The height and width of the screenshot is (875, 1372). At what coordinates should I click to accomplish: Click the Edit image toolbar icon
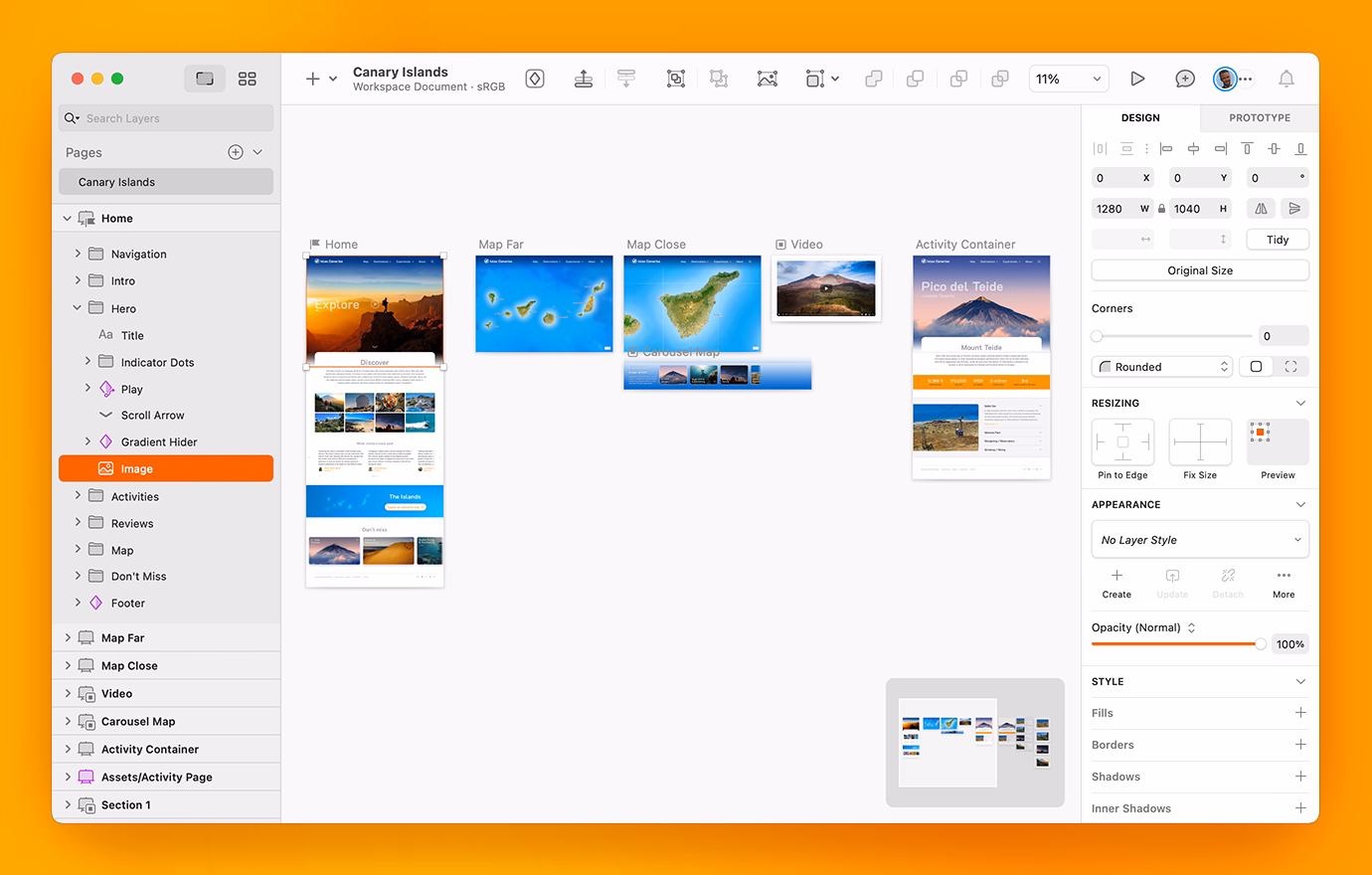(768, 79)
